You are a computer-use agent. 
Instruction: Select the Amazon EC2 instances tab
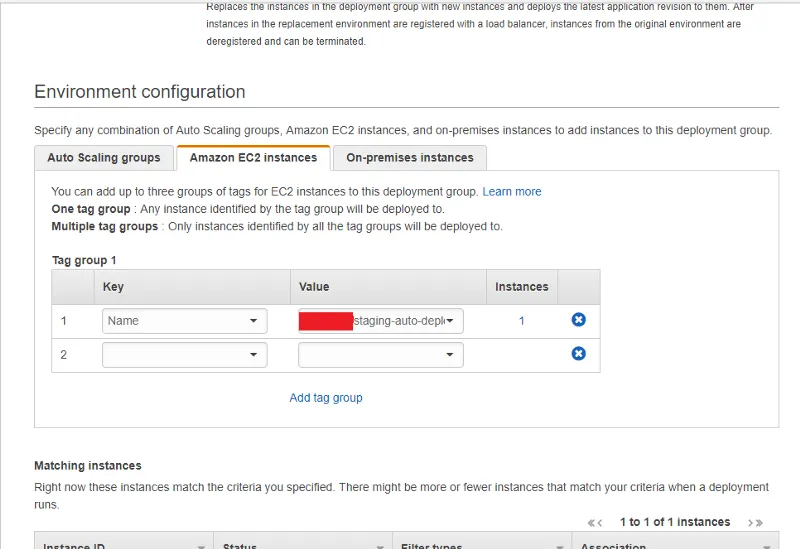point(253,158)
